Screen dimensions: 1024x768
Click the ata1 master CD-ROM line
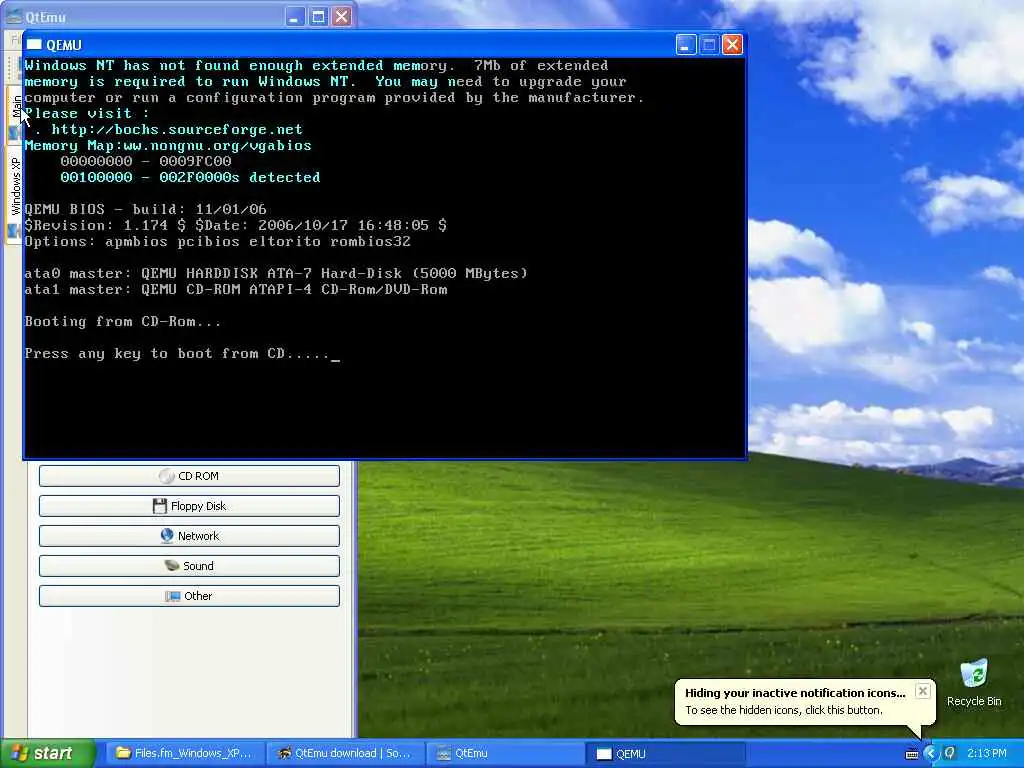[236, 289]
